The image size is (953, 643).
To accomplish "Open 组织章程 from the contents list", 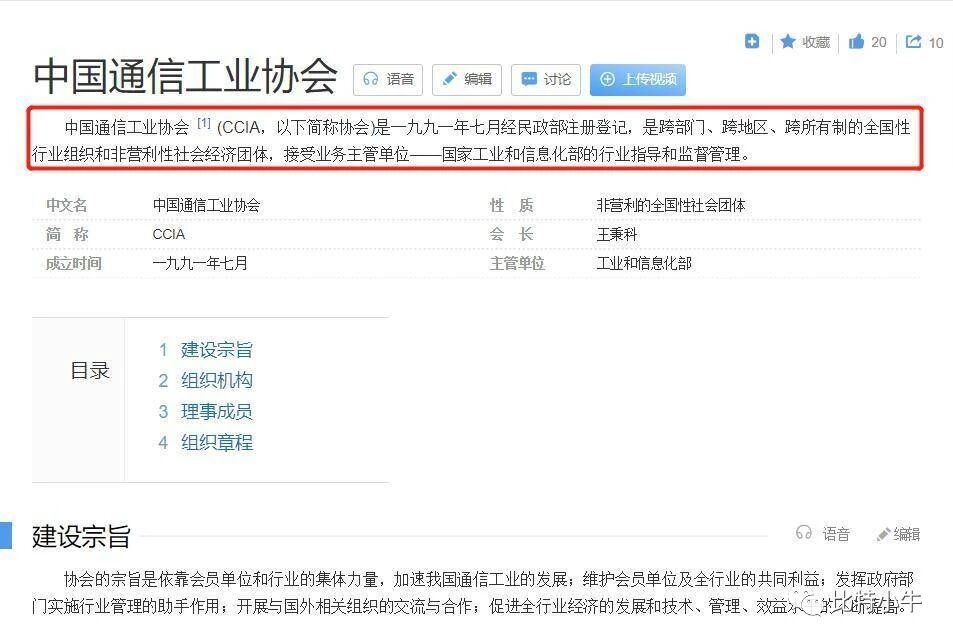I will (x=217, y=442).
